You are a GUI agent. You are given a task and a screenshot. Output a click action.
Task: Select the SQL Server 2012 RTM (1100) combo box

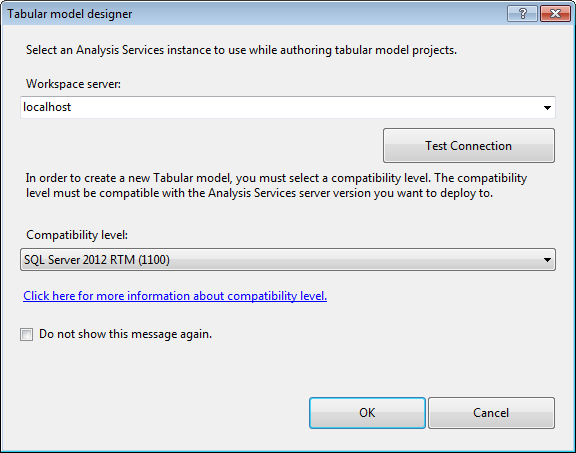(288, 260)
